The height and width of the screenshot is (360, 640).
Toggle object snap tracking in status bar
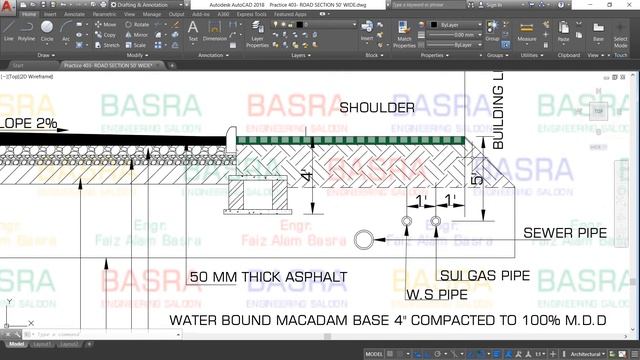tap(470, 354)
